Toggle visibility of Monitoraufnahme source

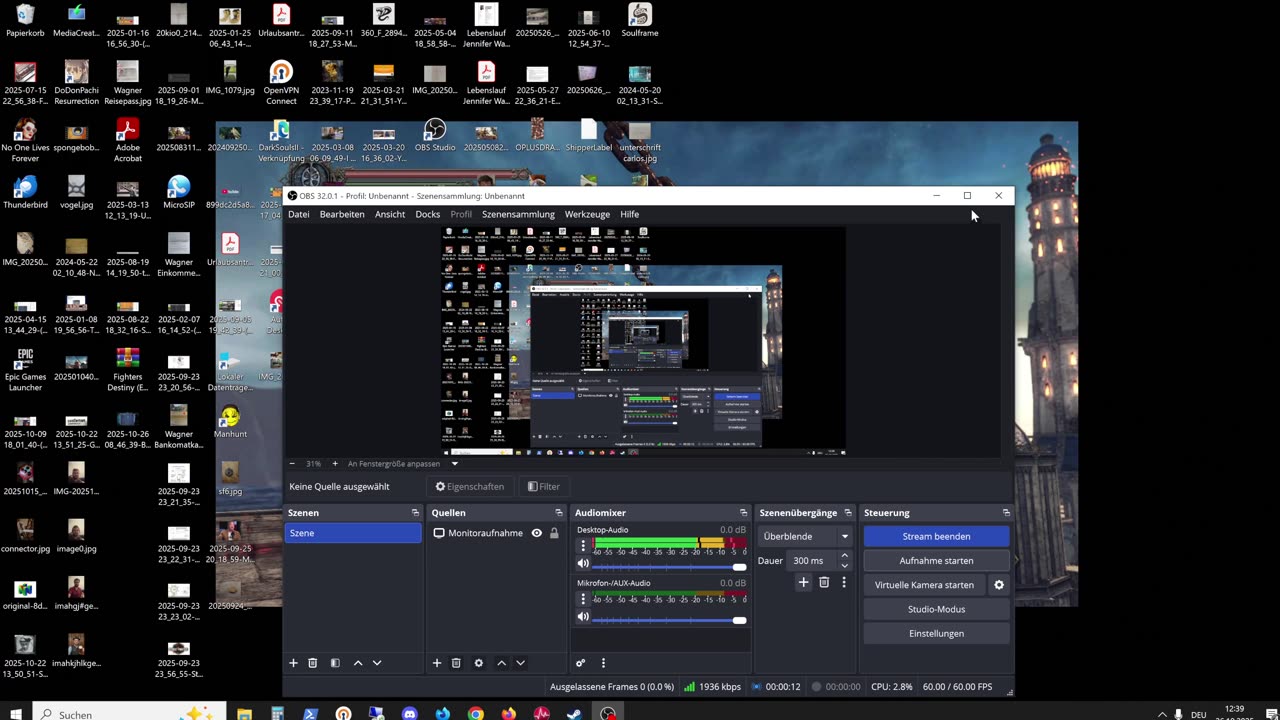(x=537, y=533)
